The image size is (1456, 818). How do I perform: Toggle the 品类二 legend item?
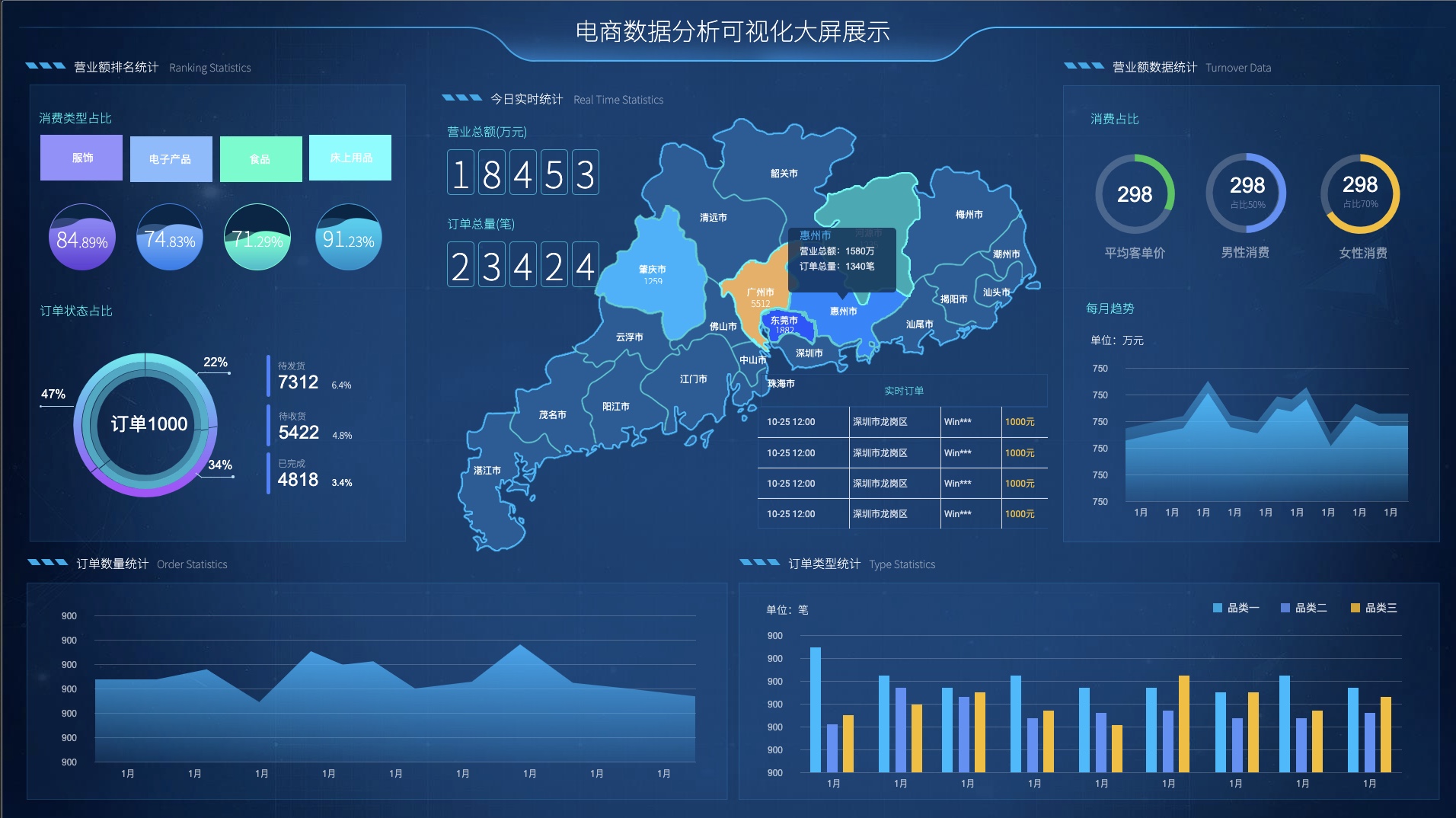(x=1304, y=608)
